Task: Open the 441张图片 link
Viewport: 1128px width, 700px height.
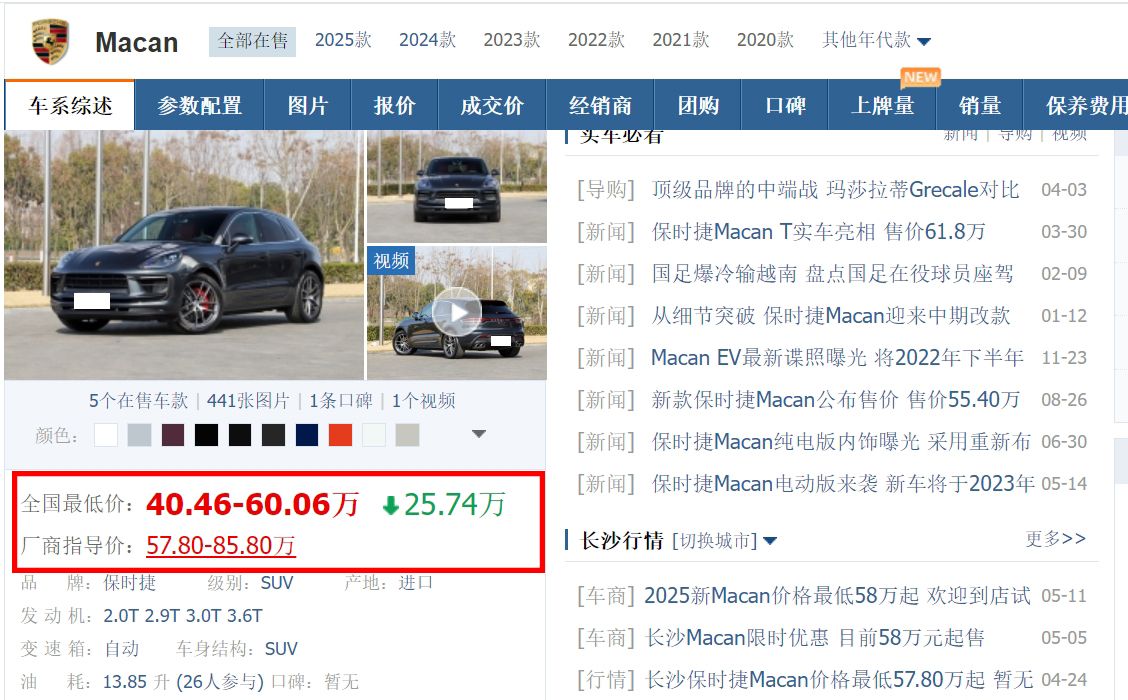Action: 248,401
